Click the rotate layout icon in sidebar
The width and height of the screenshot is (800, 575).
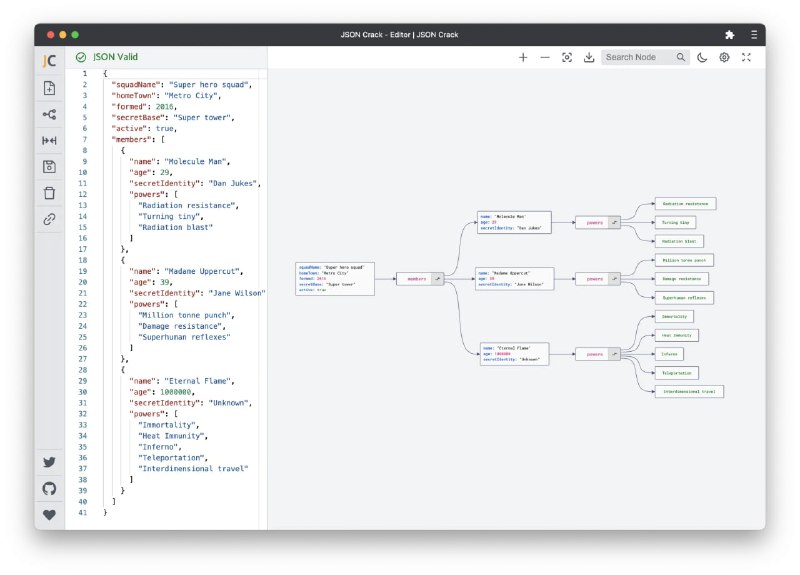(x=49, y=114)
